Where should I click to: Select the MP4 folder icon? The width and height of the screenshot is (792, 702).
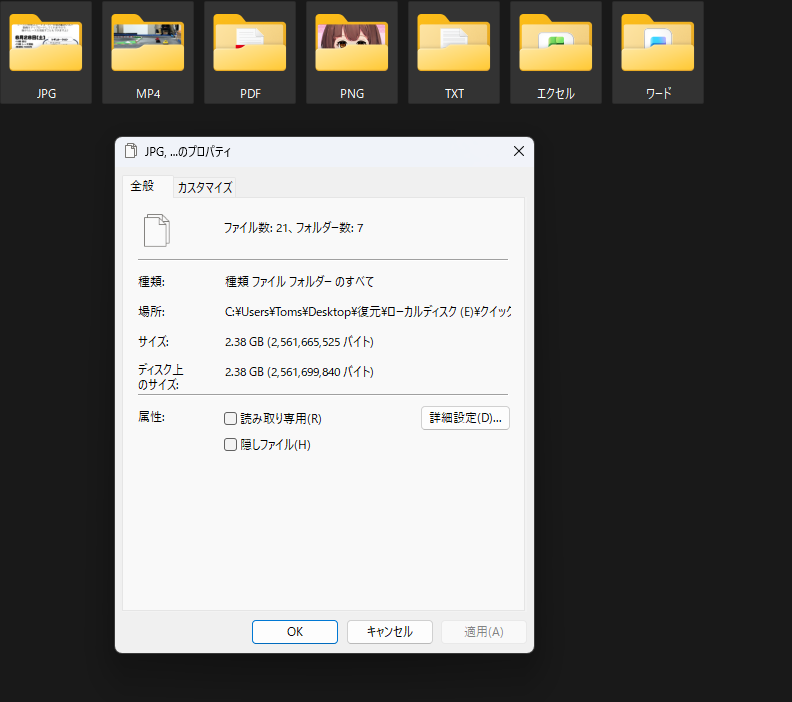148,45
